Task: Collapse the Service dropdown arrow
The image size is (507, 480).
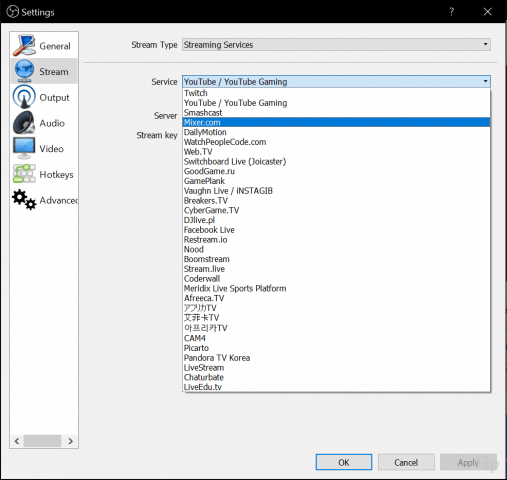Action: (485, 81)
